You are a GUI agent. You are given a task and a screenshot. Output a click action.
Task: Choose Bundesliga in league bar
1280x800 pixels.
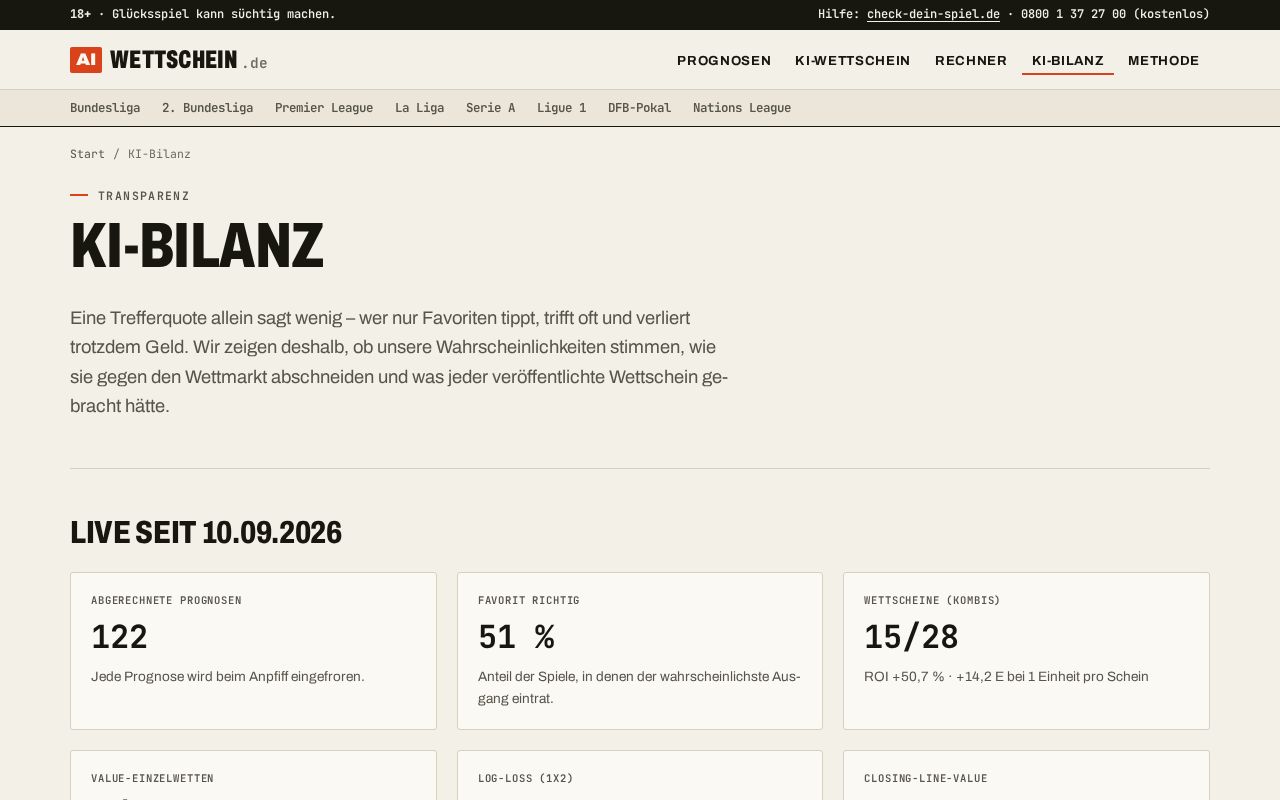(105, 108)
